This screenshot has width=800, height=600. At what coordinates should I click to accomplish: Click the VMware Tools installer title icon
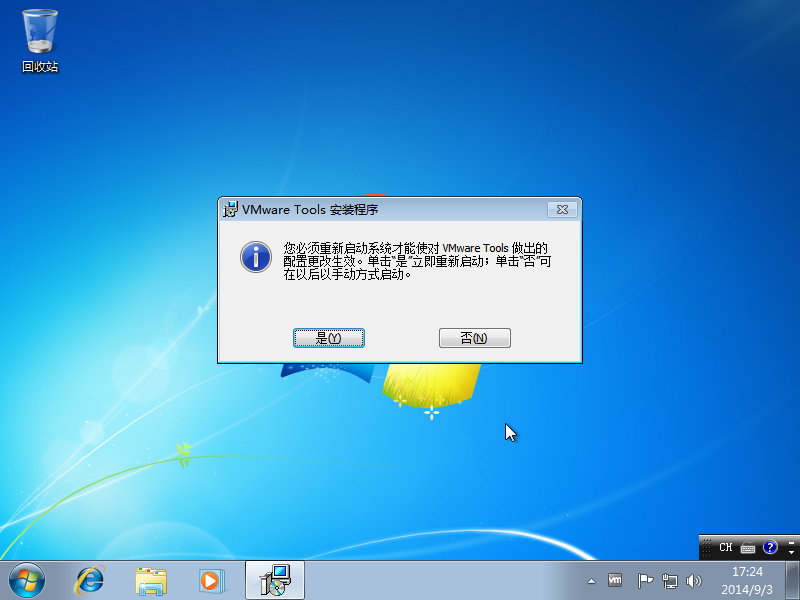pyautogui.click(x=231, y=209)
